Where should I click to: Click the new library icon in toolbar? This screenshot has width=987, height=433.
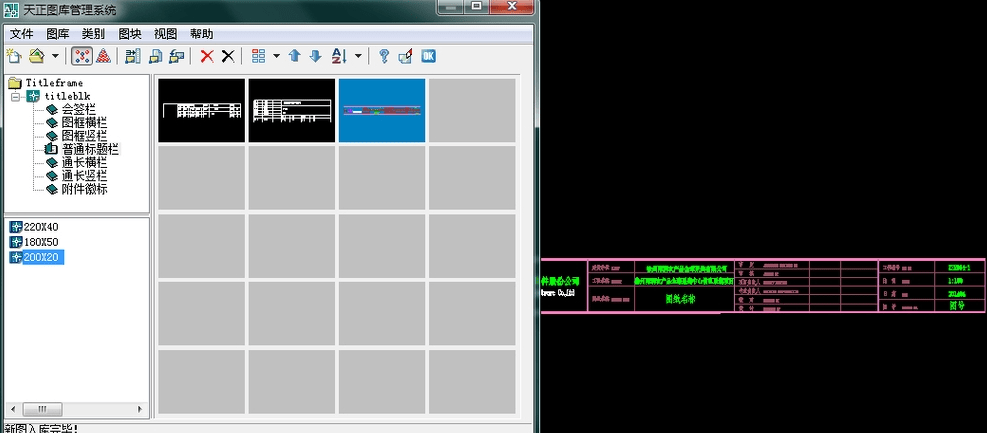[x=14, y=56]
